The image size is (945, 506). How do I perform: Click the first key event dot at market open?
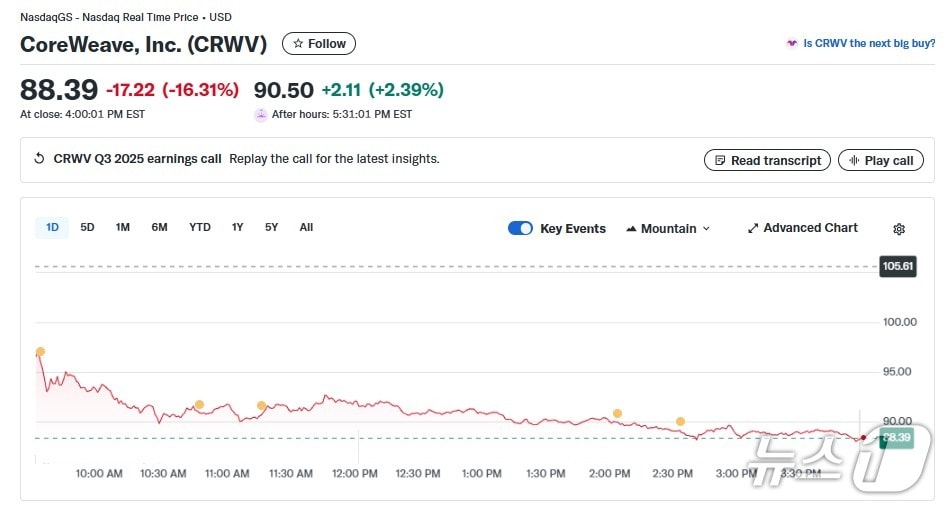tap(40, 352)
